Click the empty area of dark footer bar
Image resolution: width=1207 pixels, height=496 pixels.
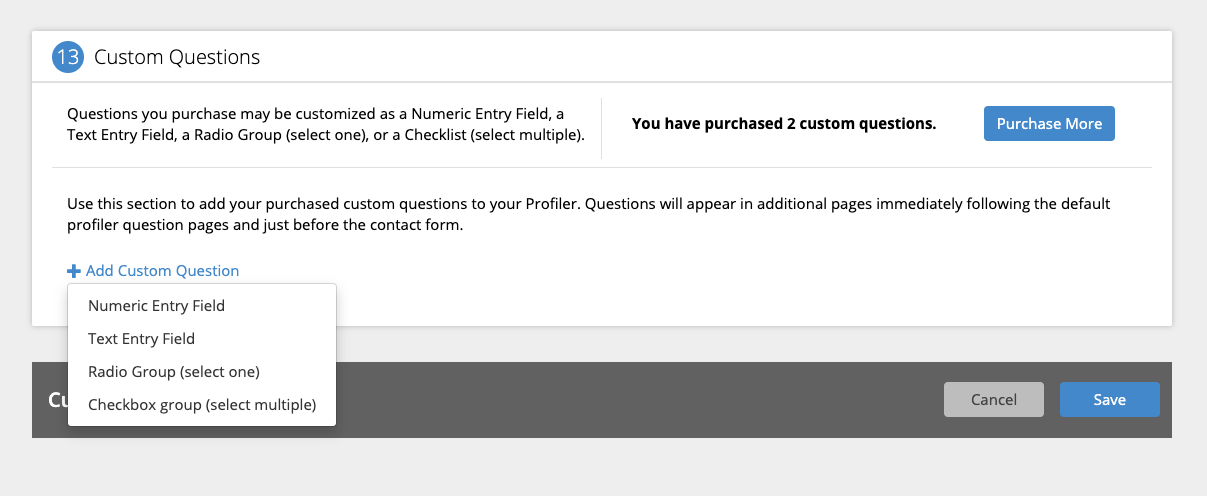click(640, 400)
